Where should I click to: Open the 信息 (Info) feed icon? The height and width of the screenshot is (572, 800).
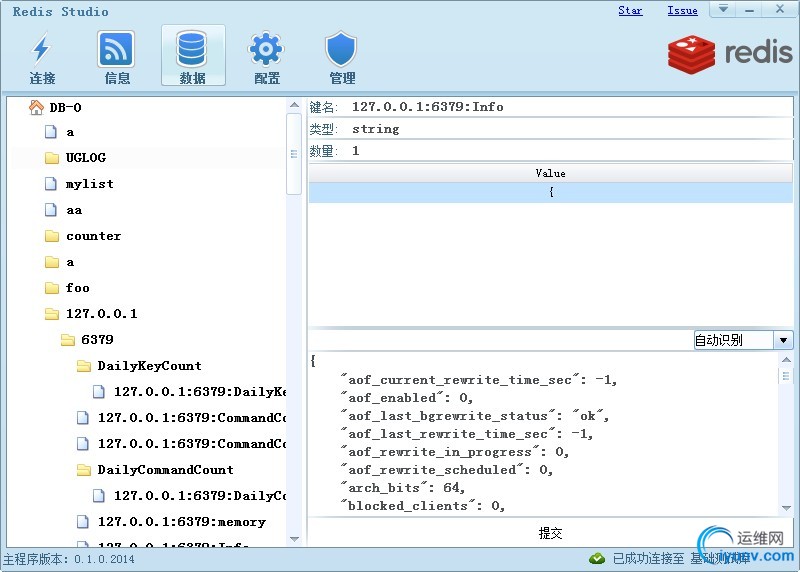[116, 49]
